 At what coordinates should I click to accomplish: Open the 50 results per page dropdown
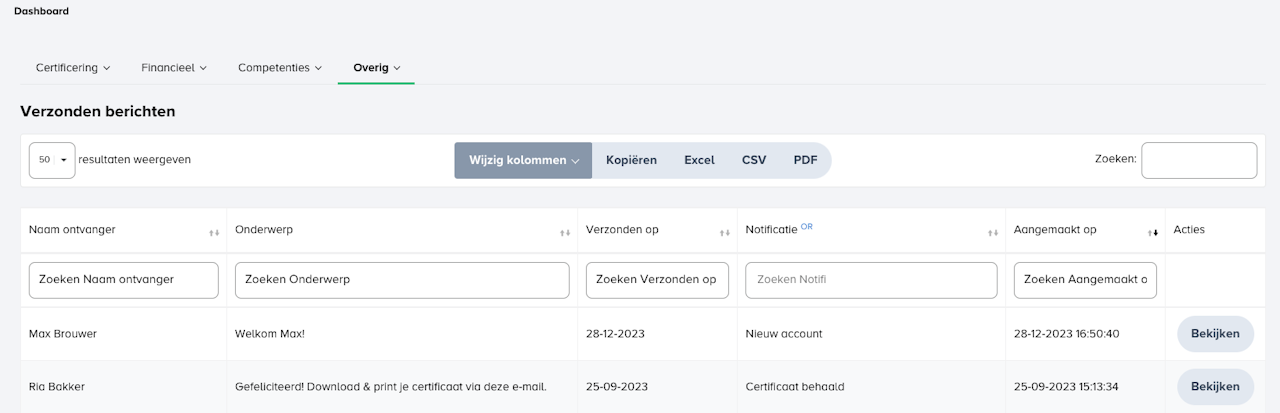point(52,160)
